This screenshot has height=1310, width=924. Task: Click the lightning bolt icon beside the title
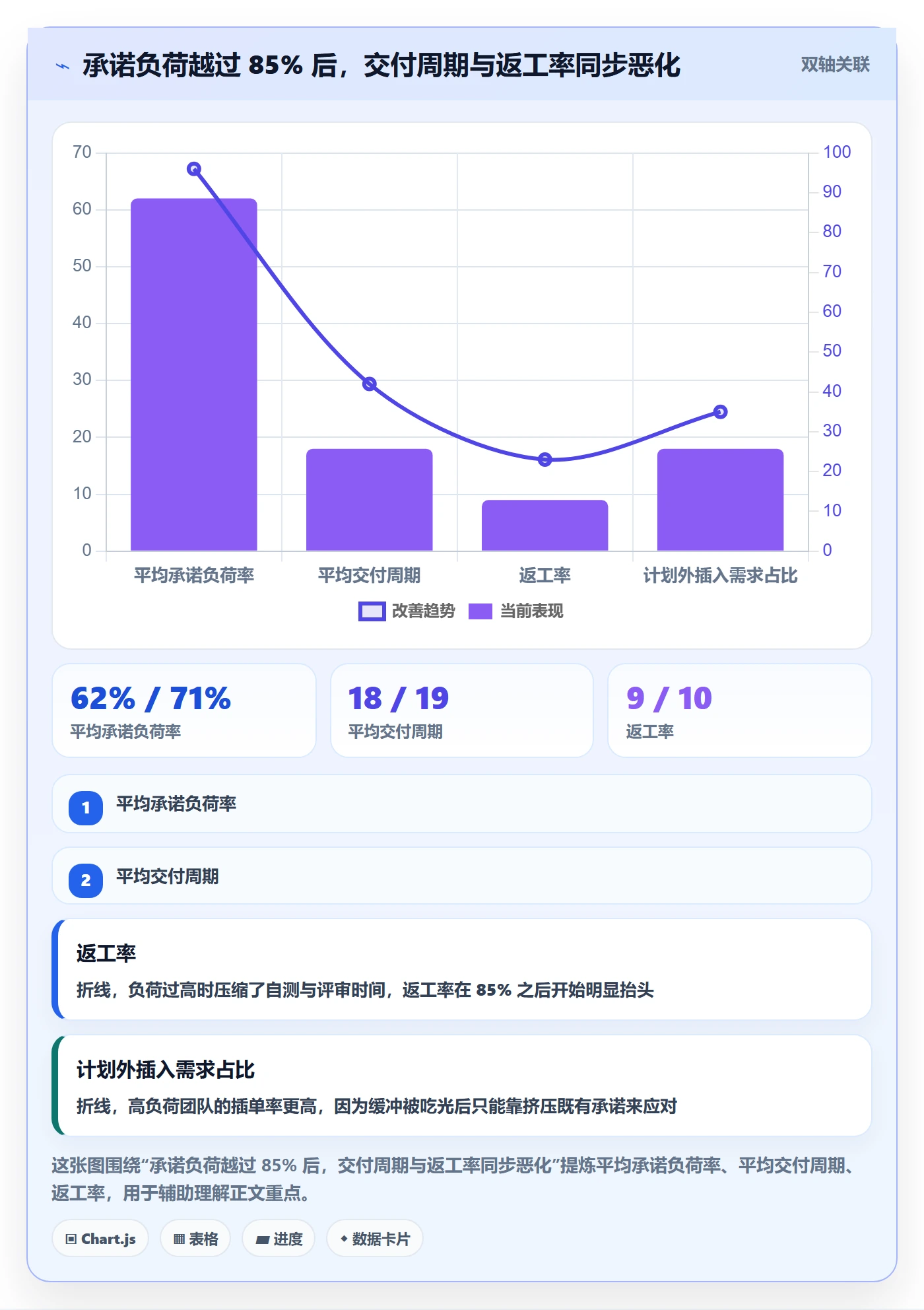[63, 66]
